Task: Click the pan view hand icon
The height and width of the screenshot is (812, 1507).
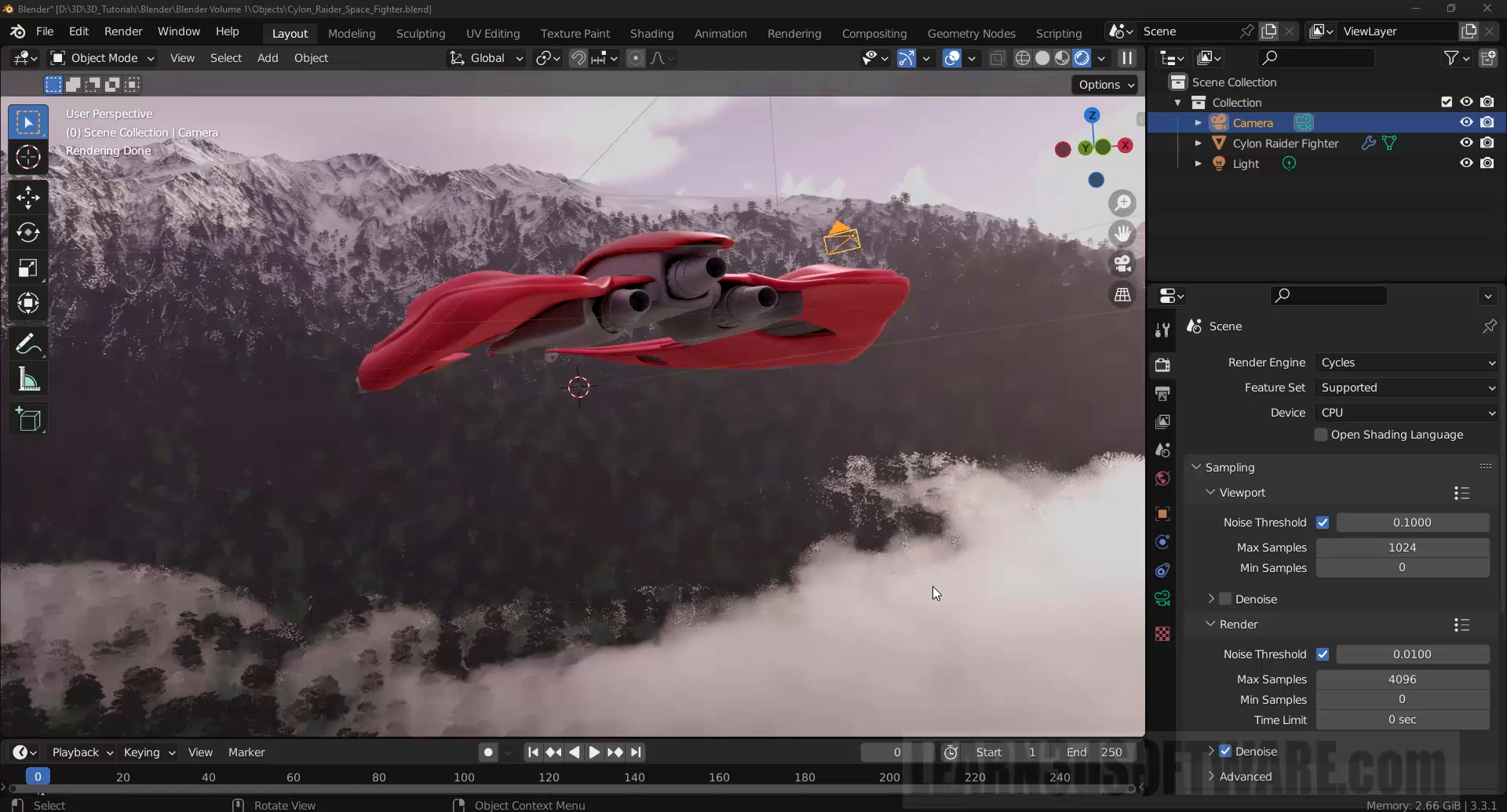Action: (1123, 234)
